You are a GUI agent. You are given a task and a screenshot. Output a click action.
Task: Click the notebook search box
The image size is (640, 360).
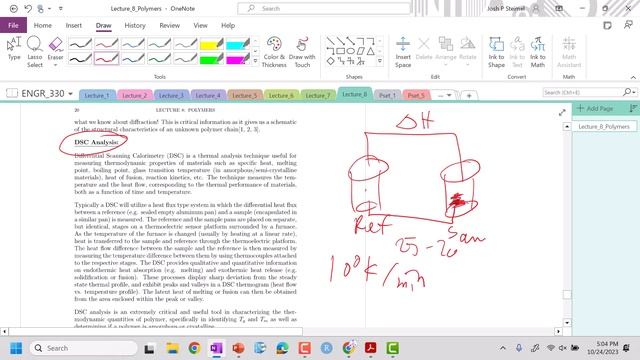click(582, 93)
